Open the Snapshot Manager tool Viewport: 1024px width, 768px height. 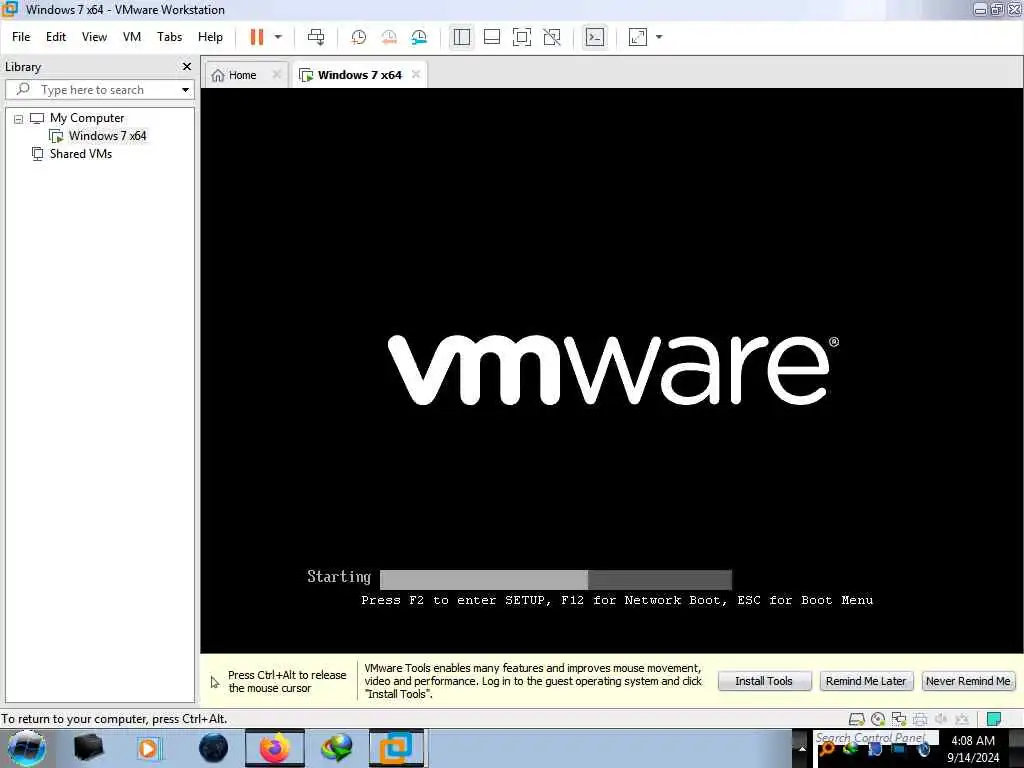419,37
